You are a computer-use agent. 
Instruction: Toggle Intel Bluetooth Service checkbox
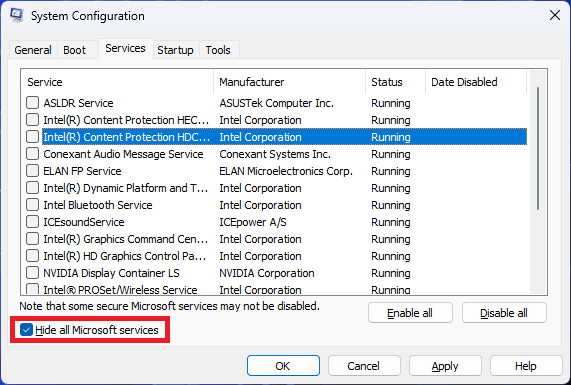32,205
